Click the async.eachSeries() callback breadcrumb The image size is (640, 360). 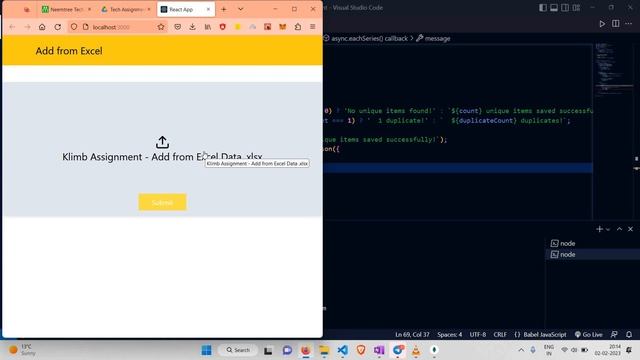(369, 38)
